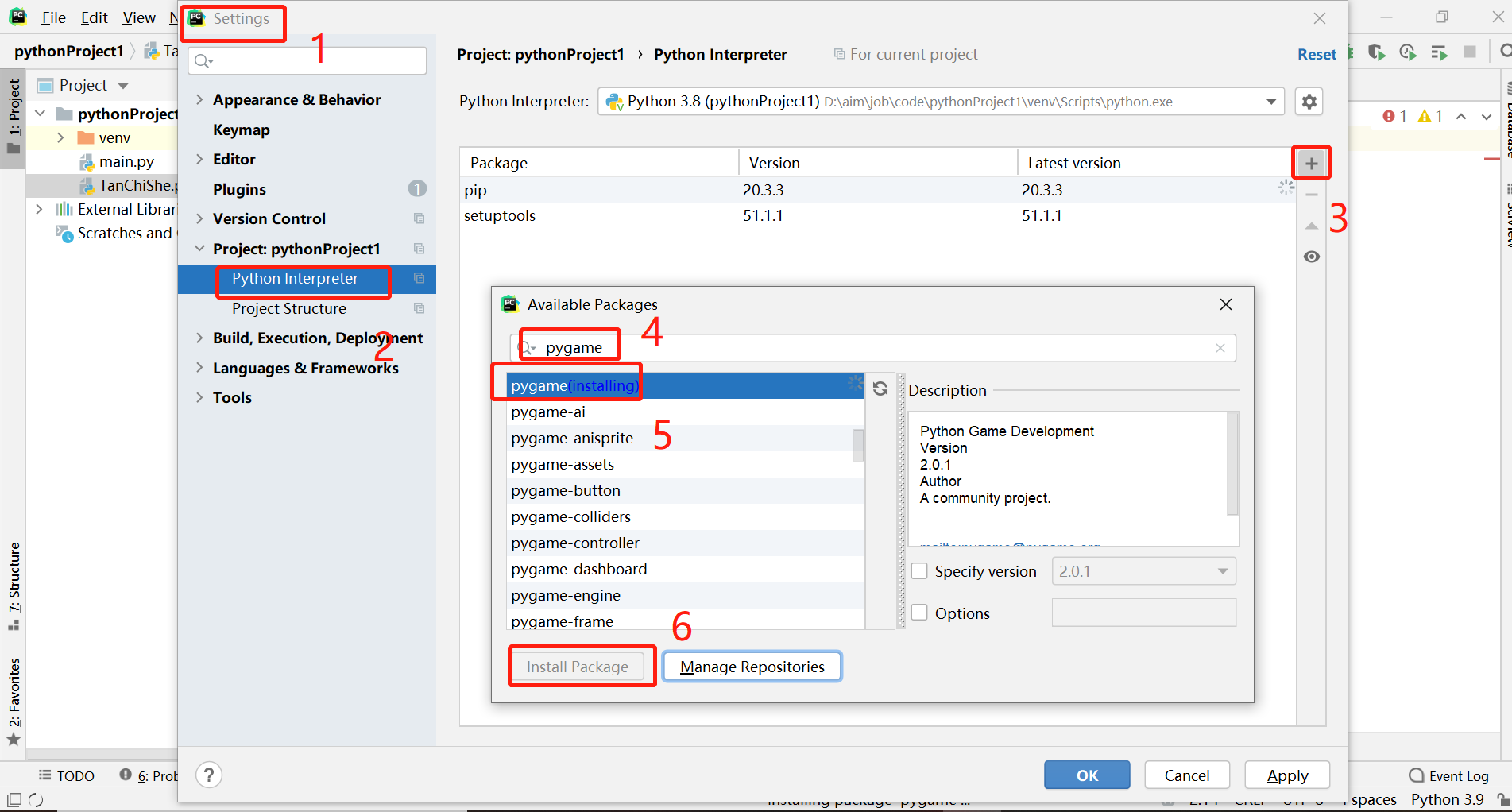Expand Appearance & Behavior settings

click(x=199, y=99)
